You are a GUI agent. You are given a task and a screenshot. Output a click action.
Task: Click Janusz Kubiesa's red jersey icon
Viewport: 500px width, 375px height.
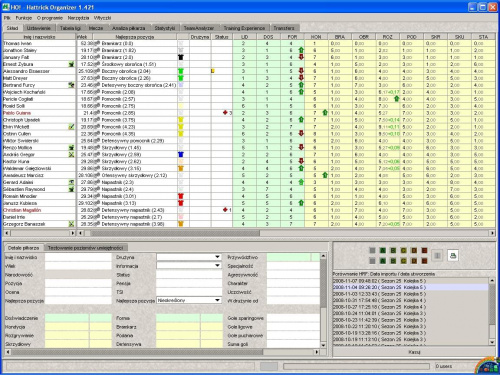pos(181,203)
